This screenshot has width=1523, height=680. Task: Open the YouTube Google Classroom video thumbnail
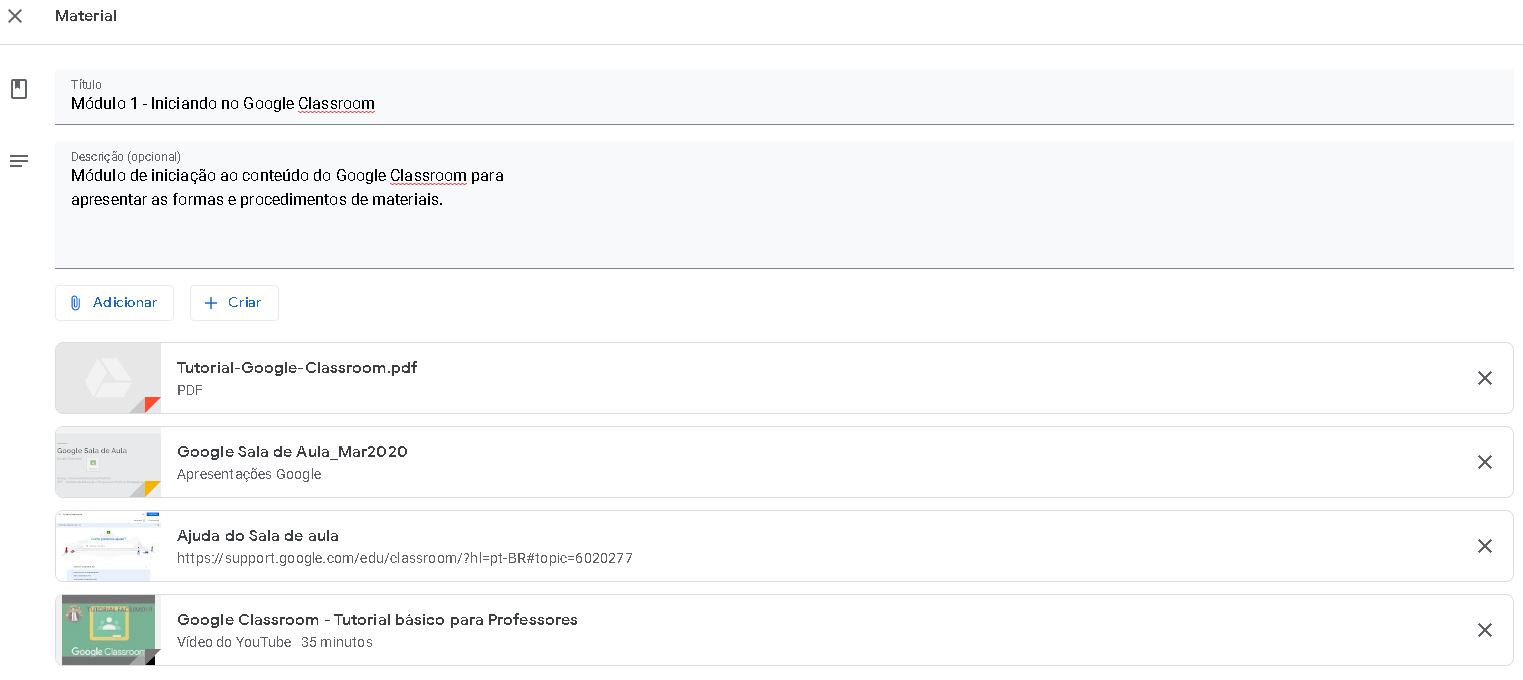coord(108,630)
